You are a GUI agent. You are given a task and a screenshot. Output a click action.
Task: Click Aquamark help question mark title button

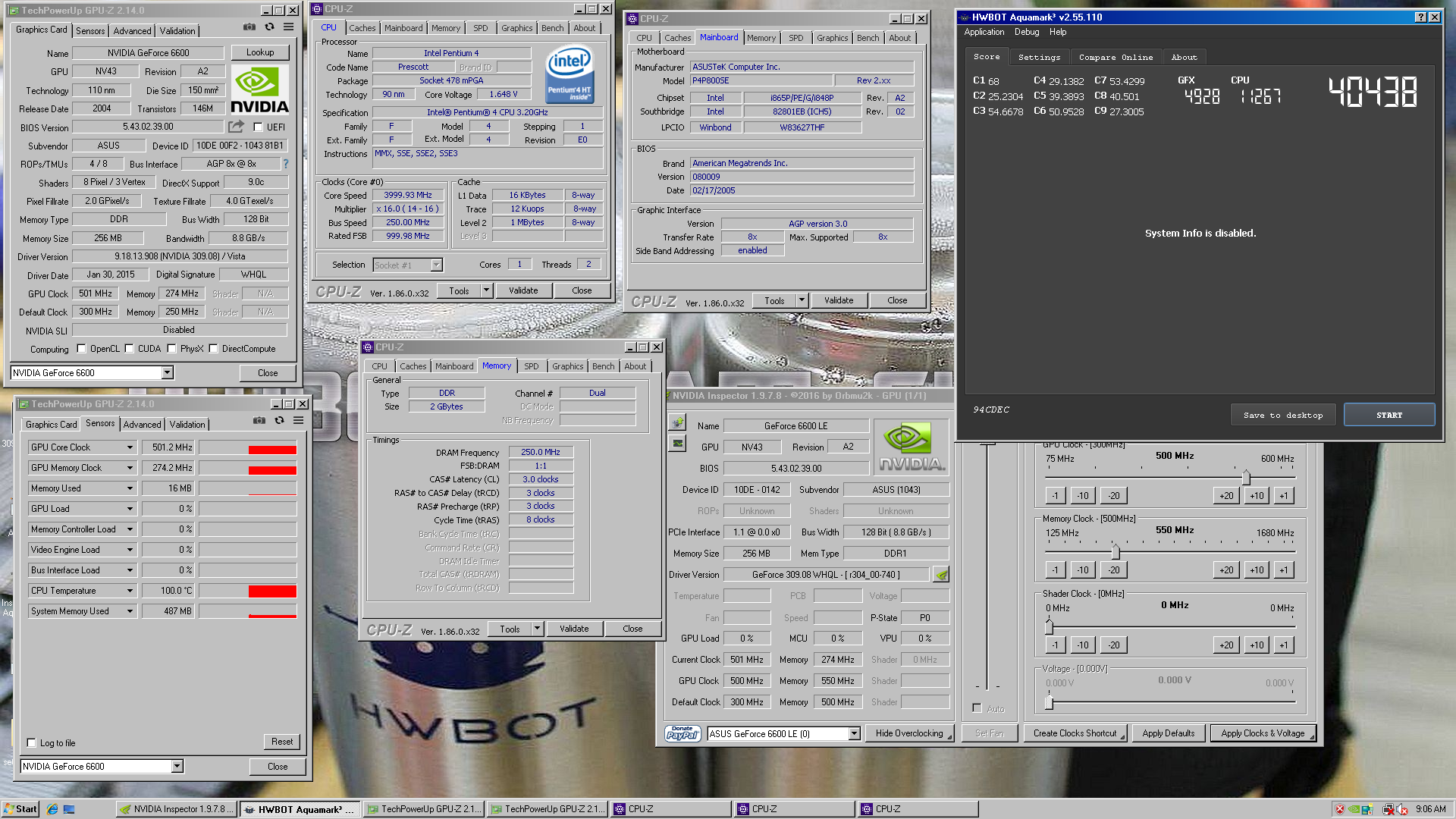point(1421,17)
